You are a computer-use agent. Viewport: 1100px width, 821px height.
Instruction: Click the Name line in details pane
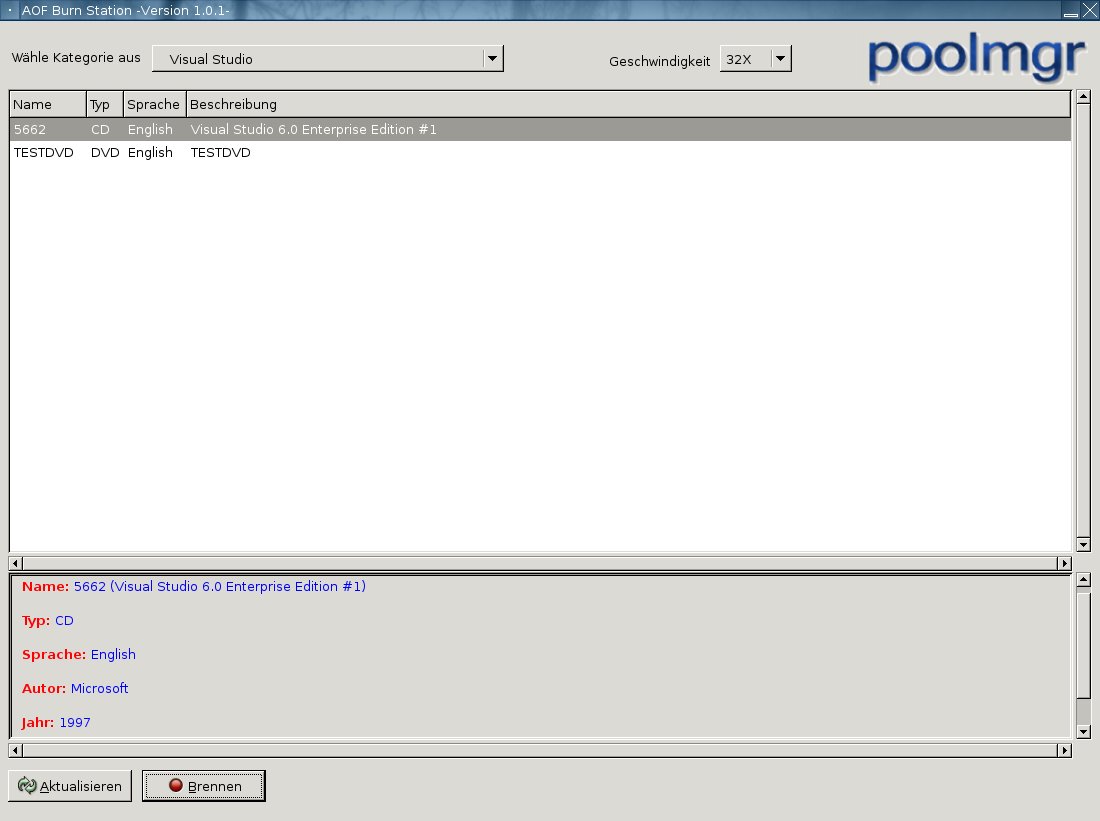pos(194,587)
